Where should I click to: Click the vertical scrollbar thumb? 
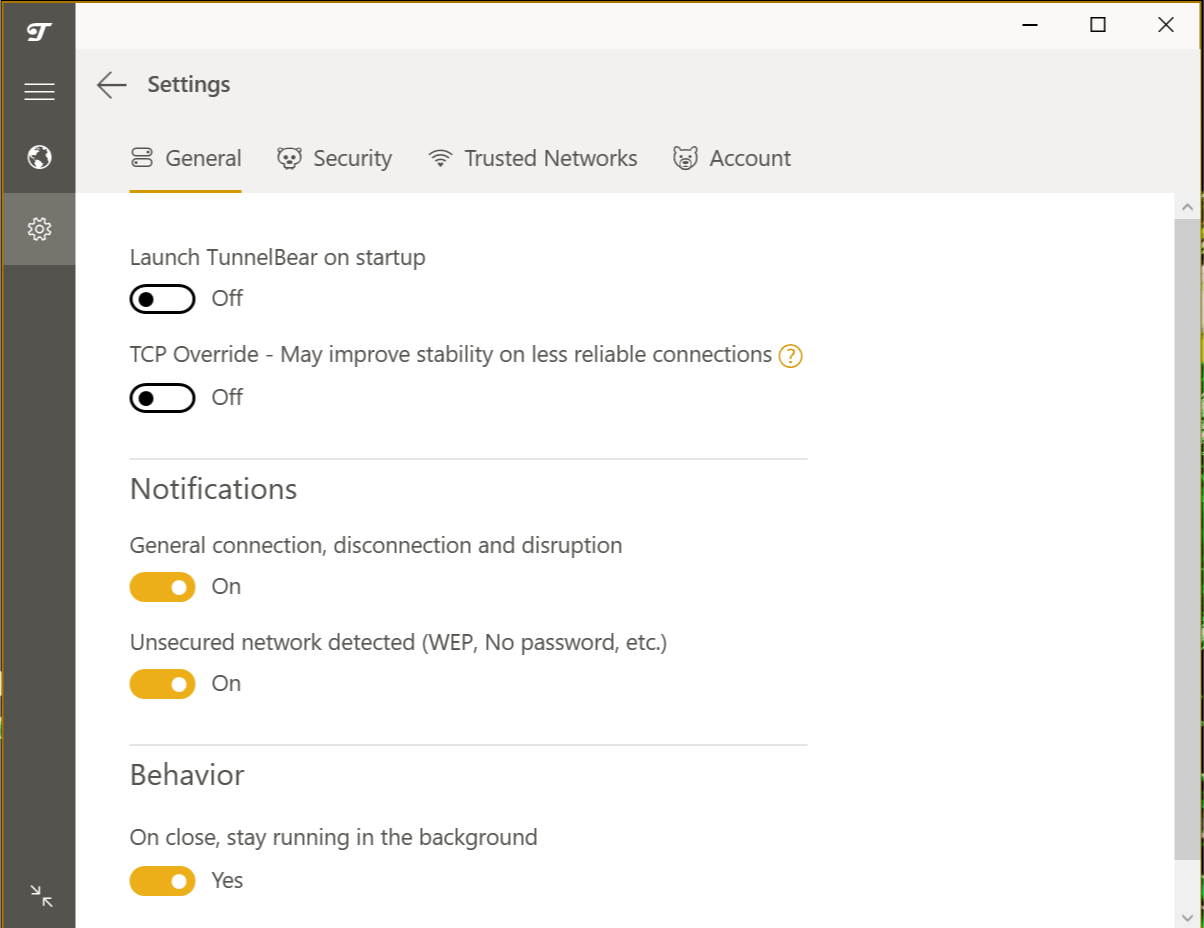1188,538
